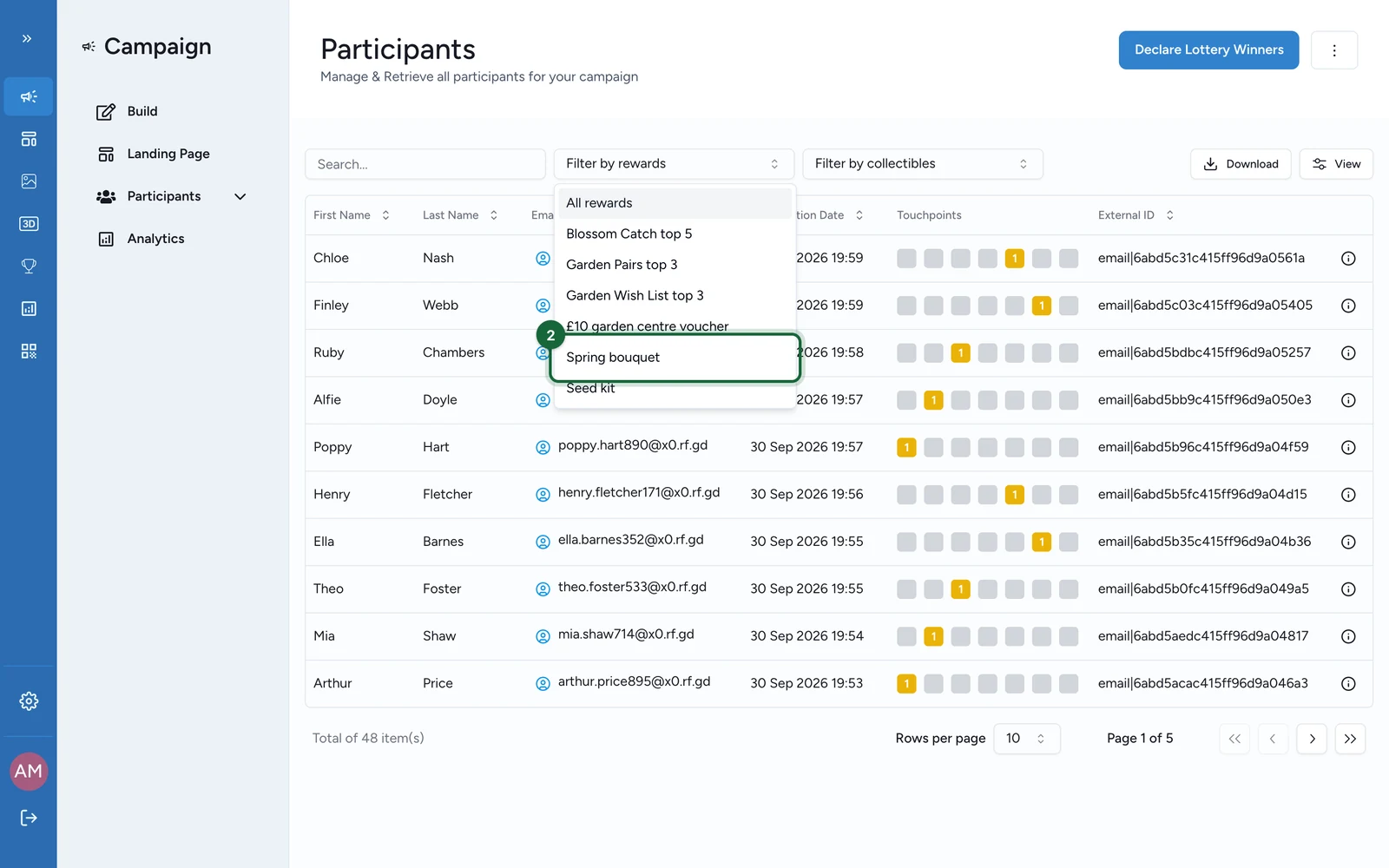The image size is (1389, 868).
Task: Open the Filter by collectibles dropdown
Action: (923, 164)
